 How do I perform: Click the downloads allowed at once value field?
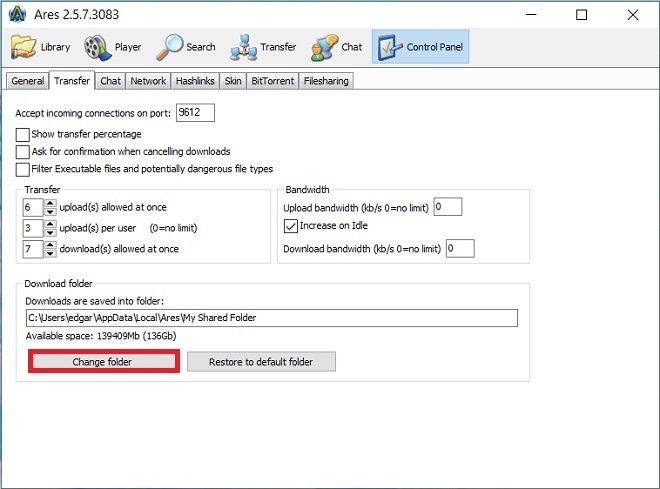[x=33, y=249]
